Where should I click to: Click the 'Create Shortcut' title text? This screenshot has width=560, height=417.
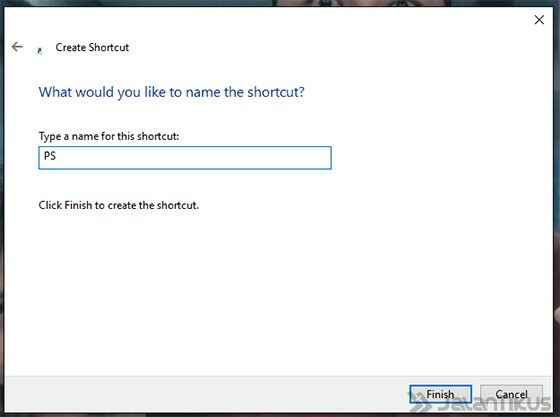pos(92,47)
